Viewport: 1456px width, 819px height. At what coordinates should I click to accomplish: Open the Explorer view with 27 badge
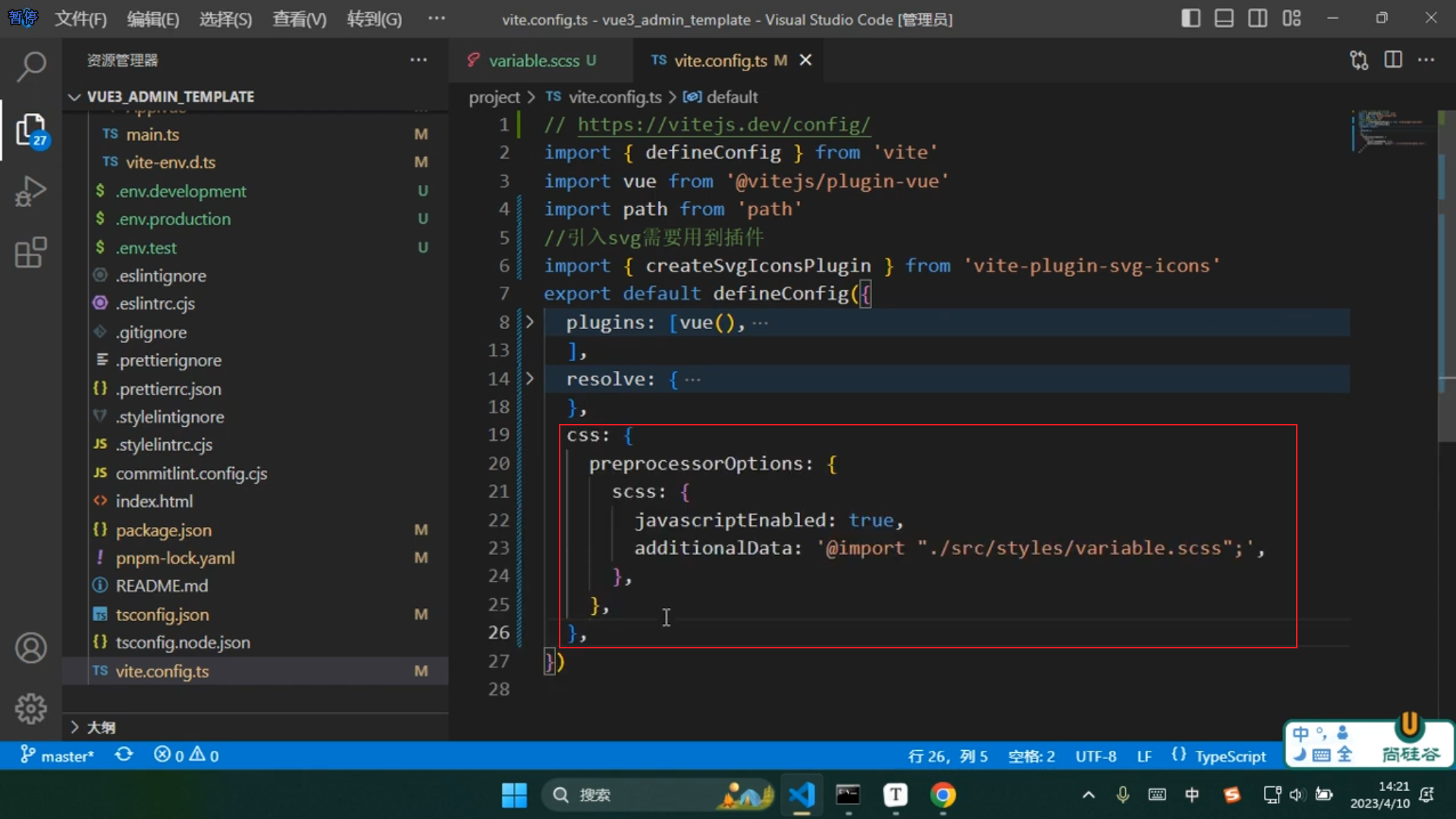point(31,130)
